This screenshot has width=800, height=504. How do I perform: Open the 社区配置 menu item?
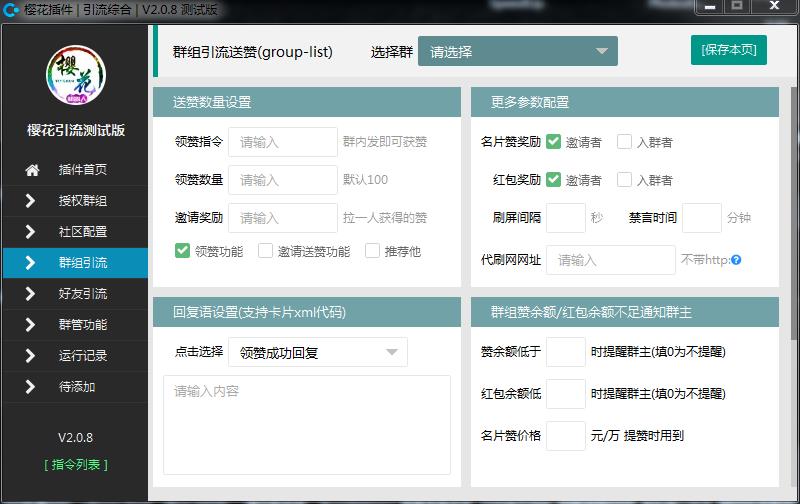(x=76, y=232)
